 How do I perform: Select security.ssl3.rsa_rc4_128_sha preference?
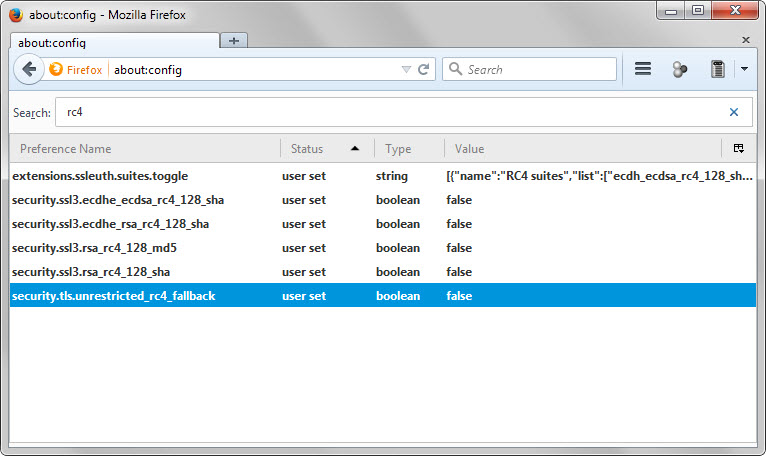[x=383, y=272]
